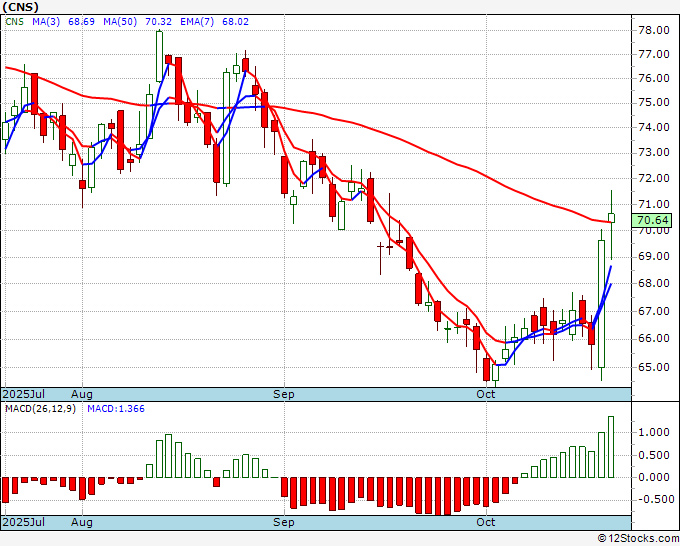Click the 68.00 price axis label
The width and height of the screenshot is (680, 546).
654,284
